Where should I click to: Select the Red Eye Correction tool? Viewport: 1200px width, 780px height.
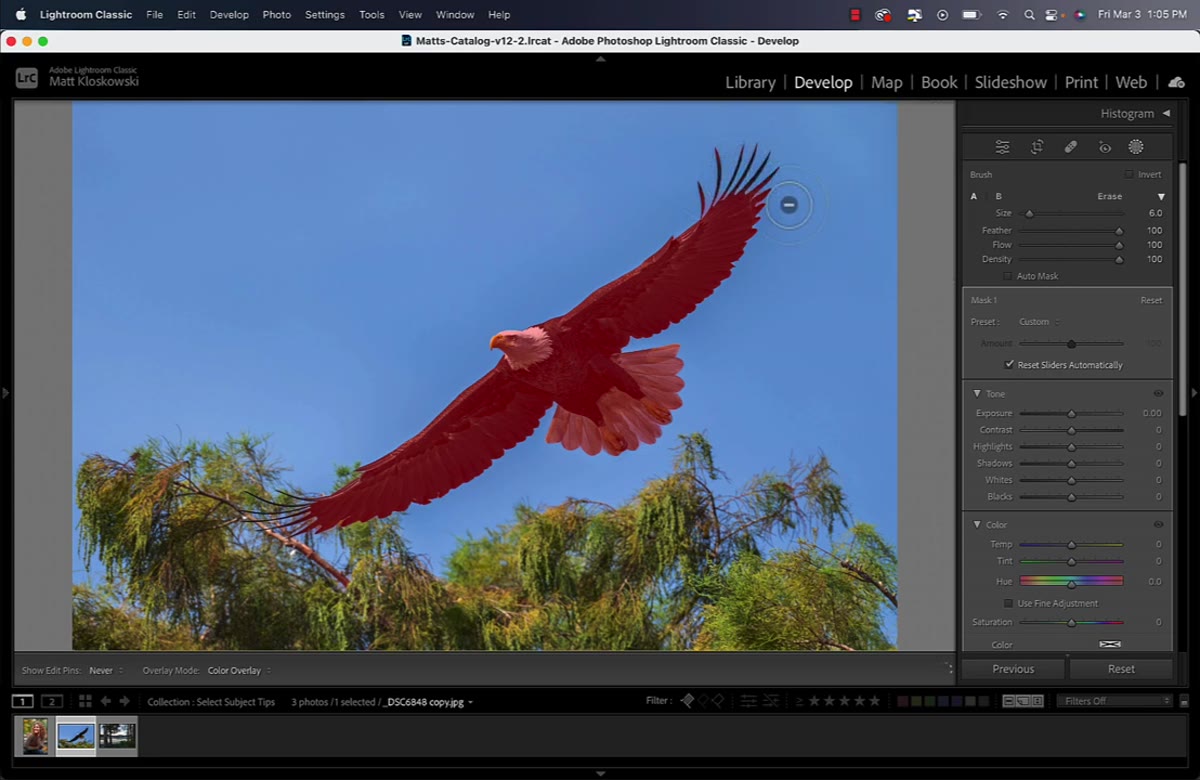1105,147
